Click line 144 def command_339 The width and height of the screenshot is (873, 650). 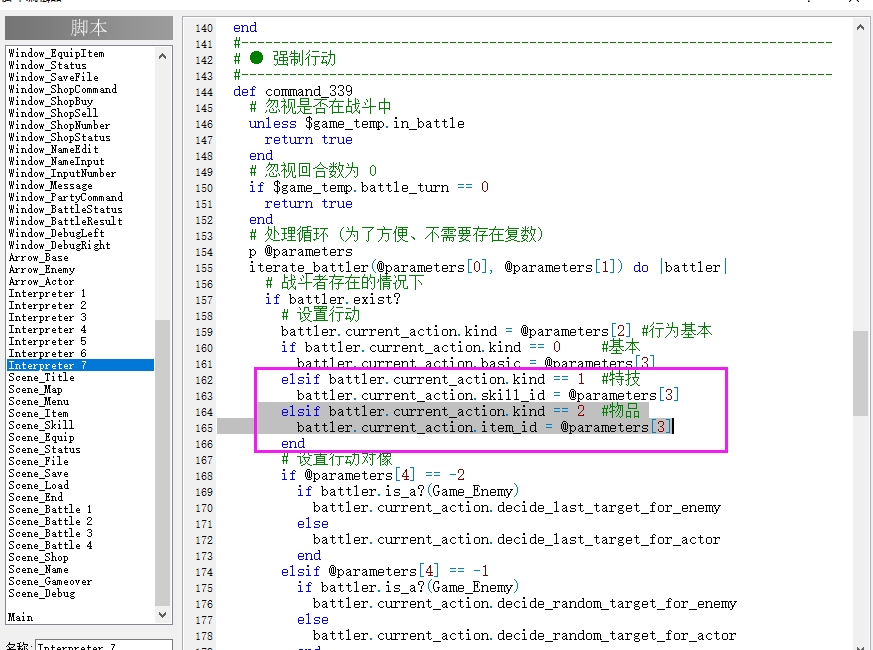pos(293,91)
